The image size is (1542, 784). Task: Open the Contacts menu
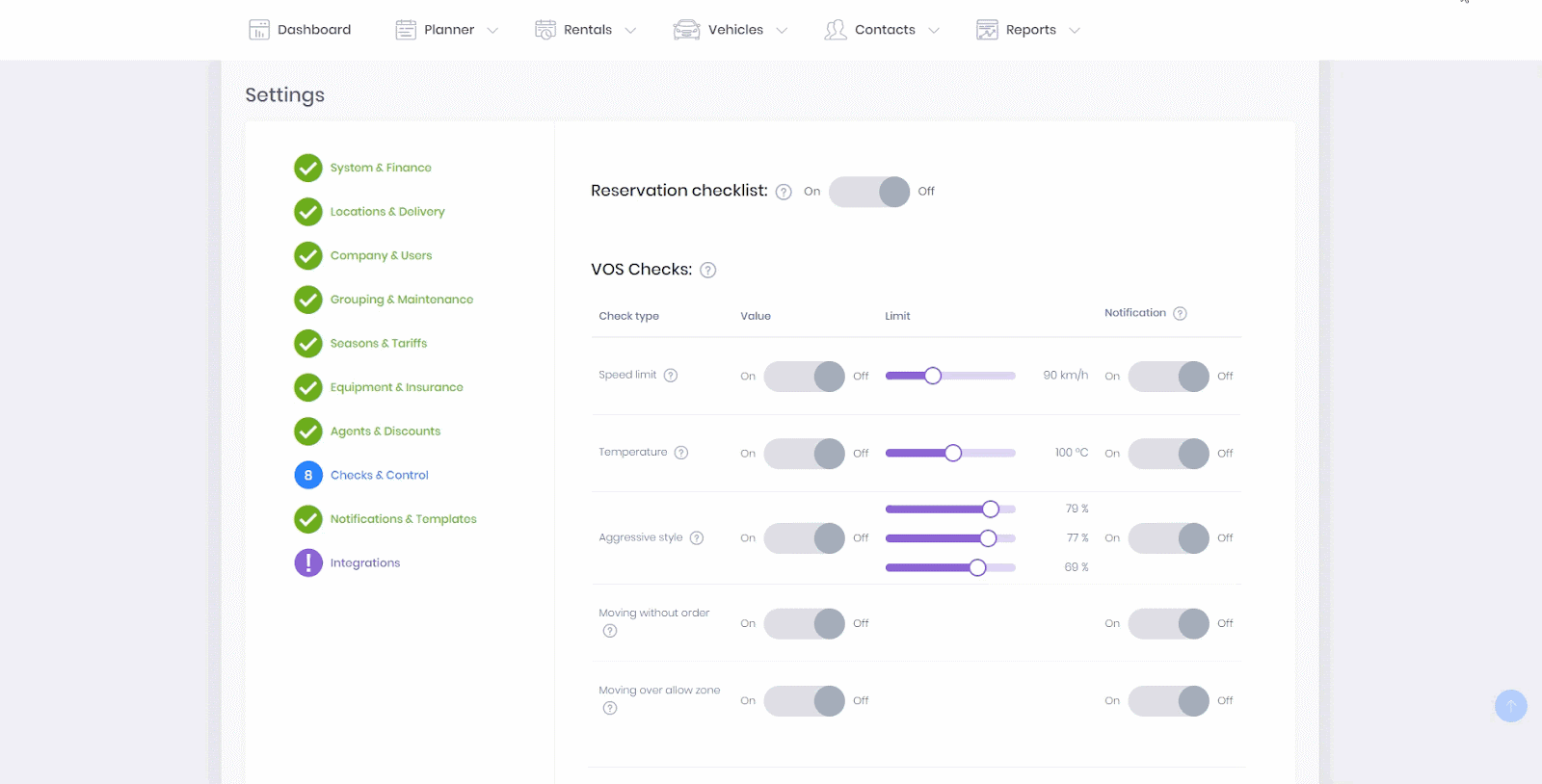pos(884,30)
